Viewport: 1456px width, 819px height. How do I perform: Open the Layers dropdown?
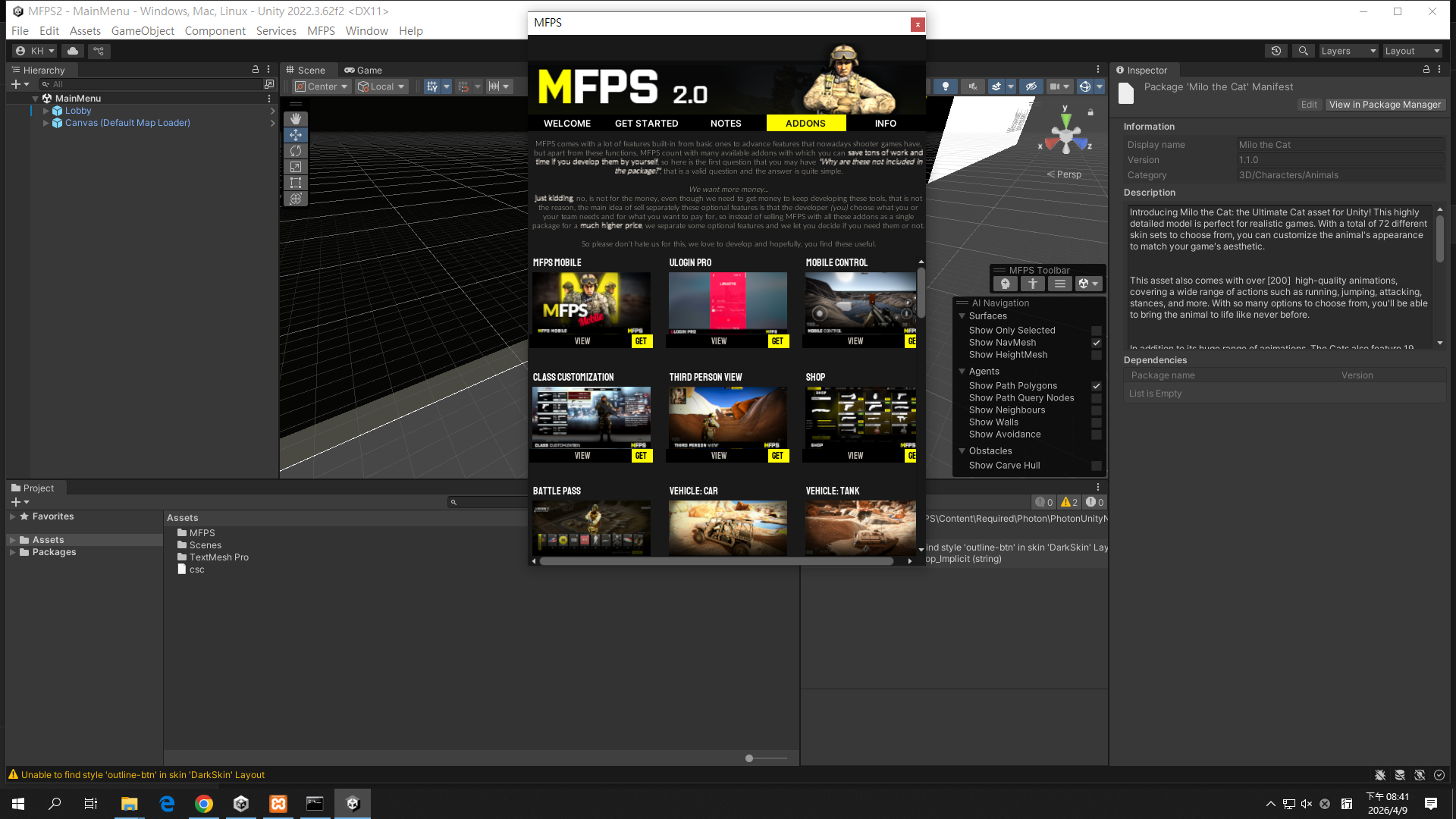tap(1348, 51)
